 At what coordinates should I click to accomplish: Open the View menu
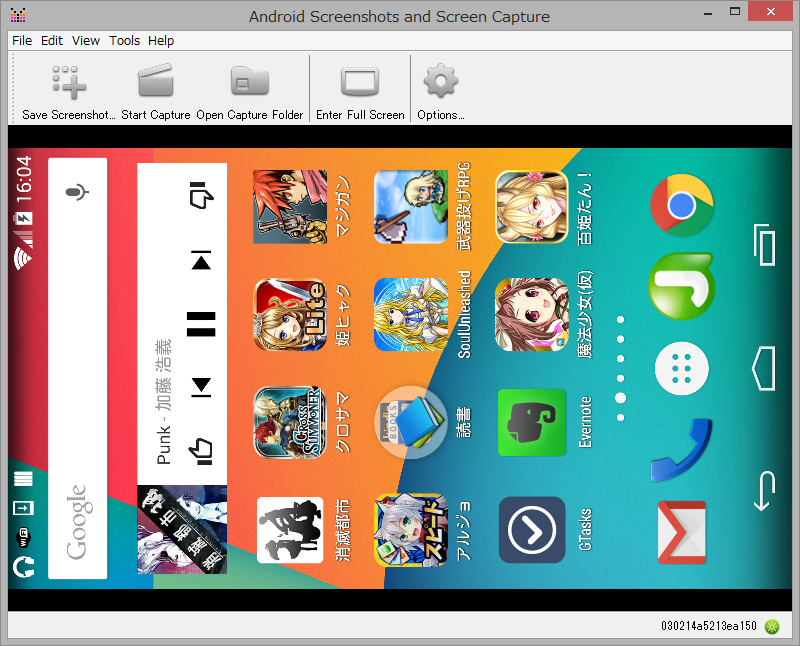[x=85, y=40]
